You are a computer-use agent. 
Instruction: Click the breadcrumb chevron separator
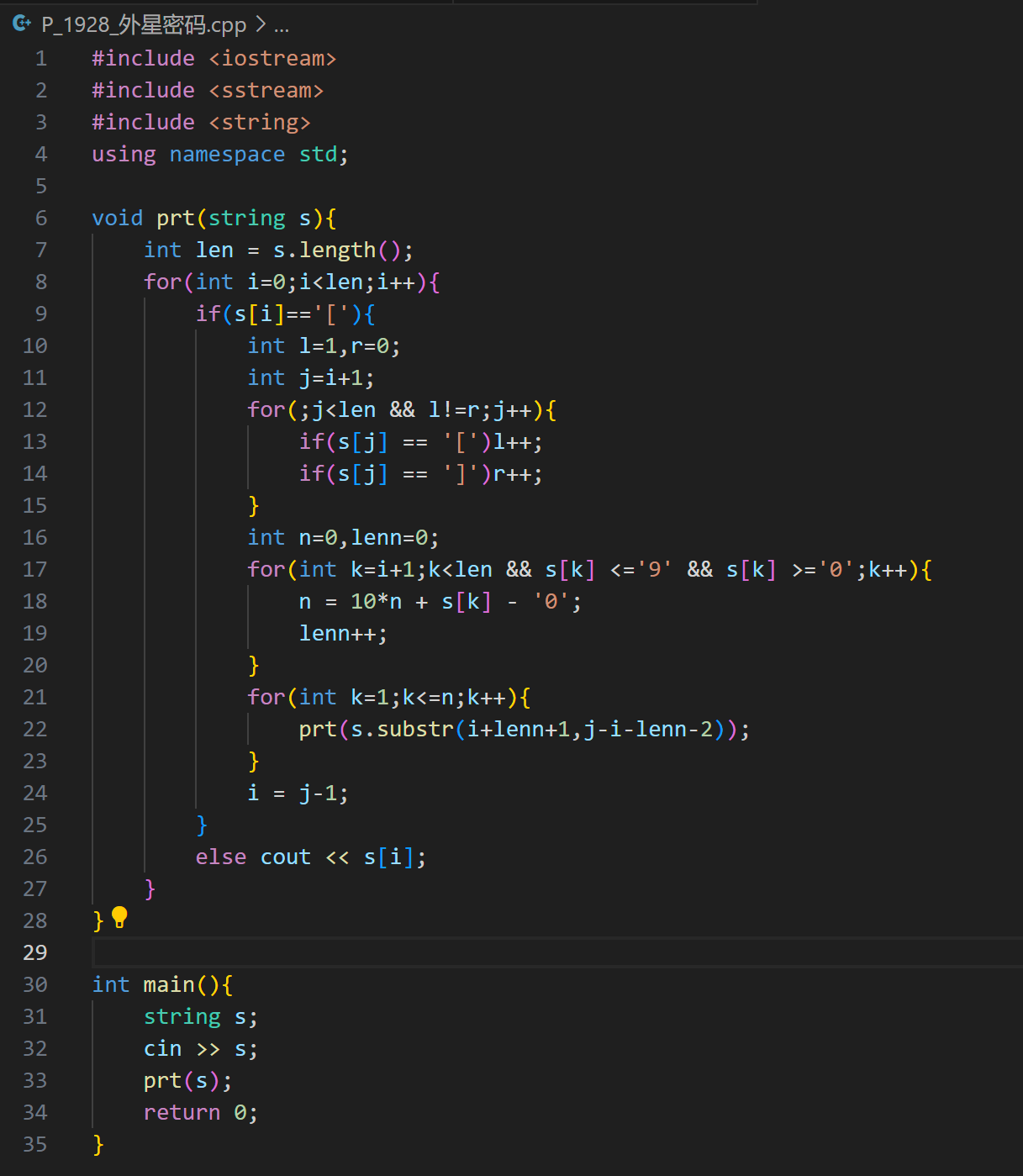pos(261,25)
